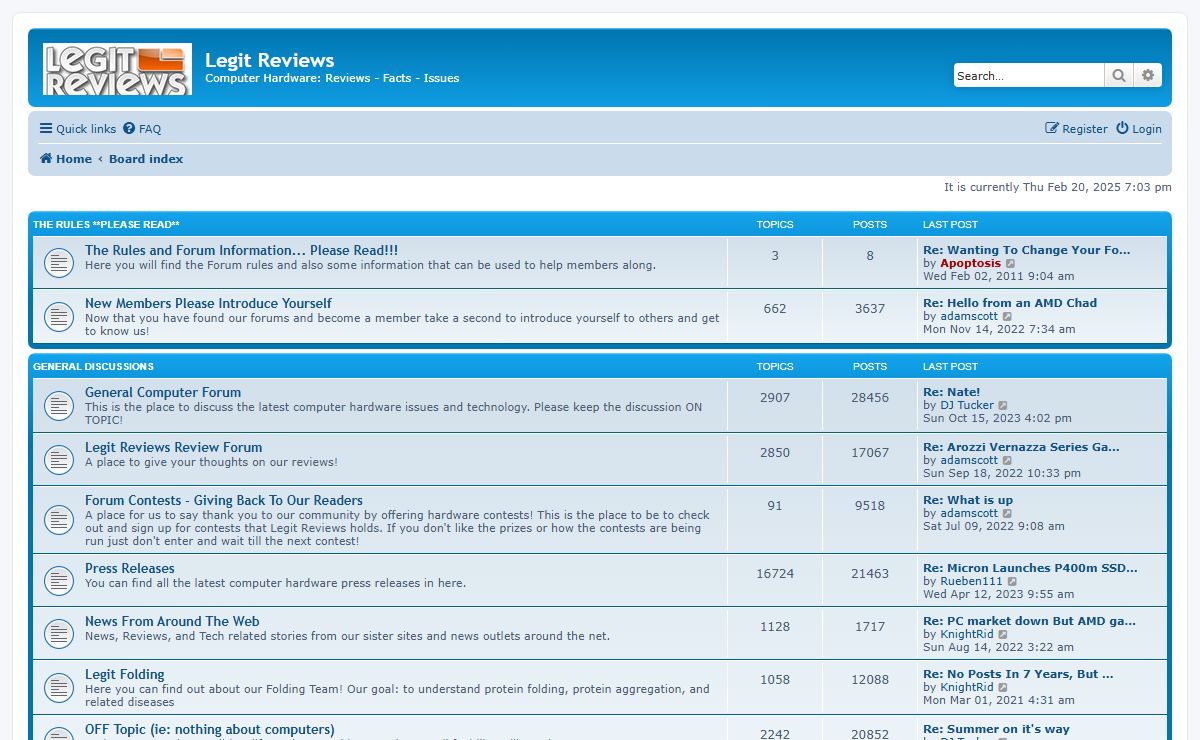This screenshot has height=740, width=1200.
Task: Open the Quick links menu
Action: (78, 129)
